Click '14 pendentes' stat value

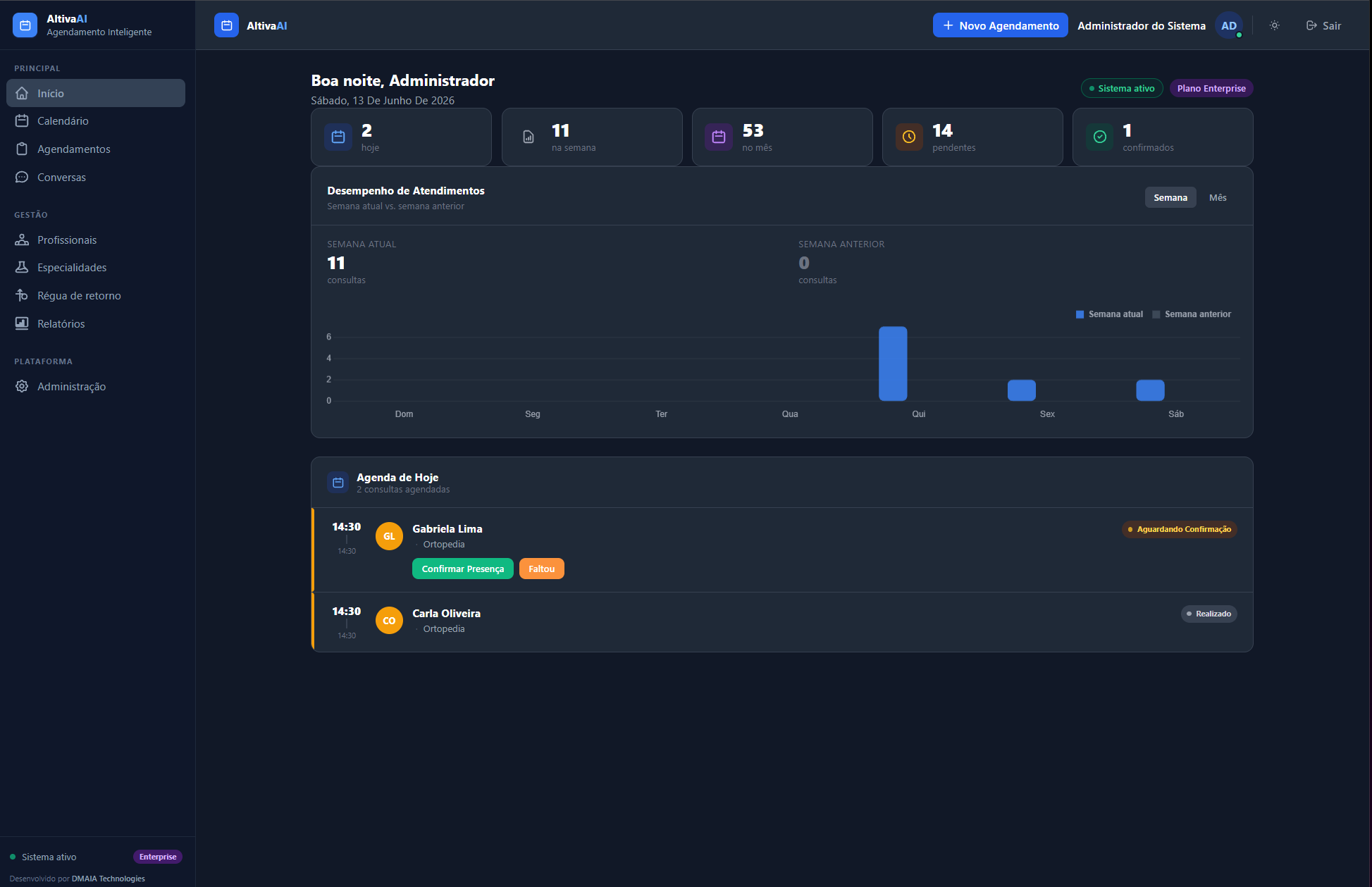[x=943, y=130]
